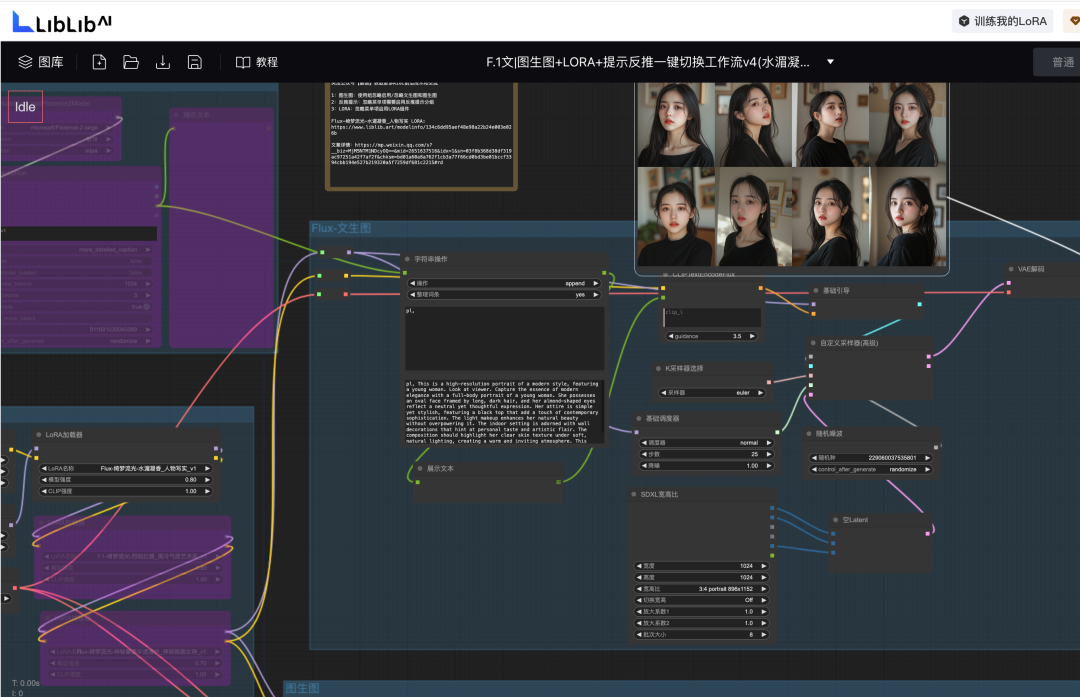Click the 图生图 group label

pos(302,688)
